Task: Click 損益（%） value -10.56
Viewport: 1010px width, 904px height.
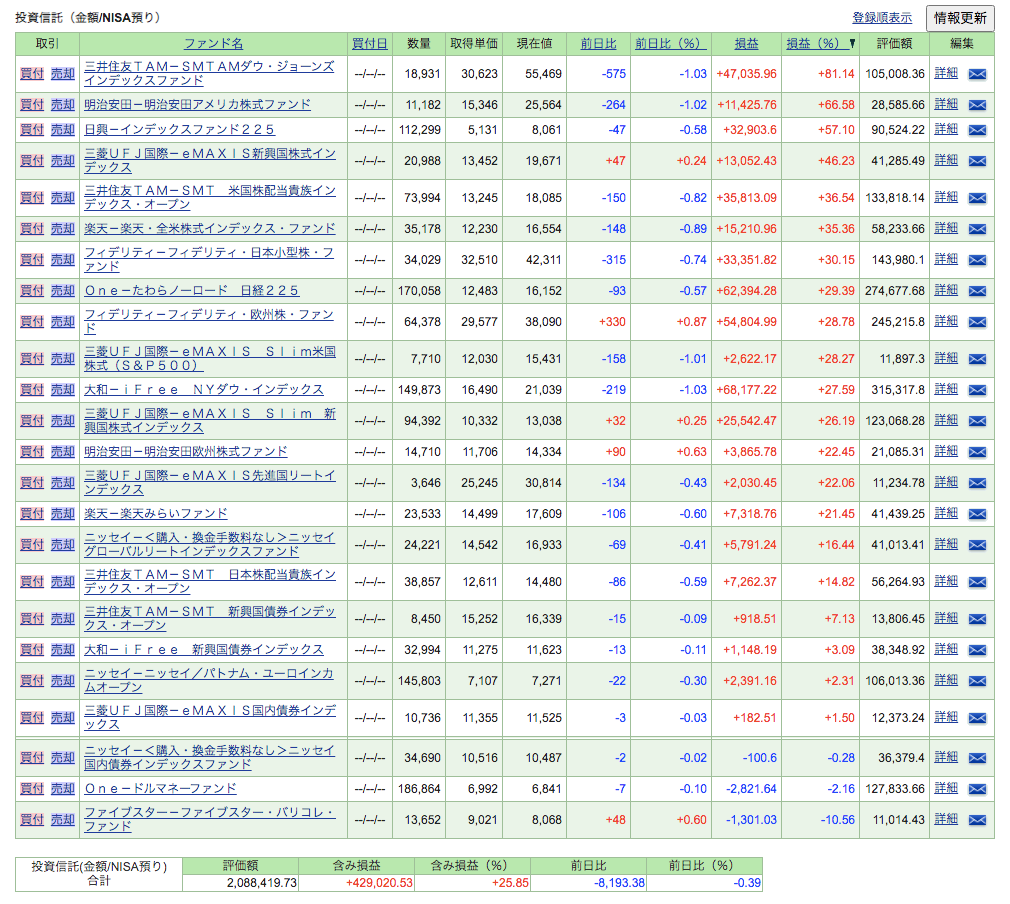Action: point(837,820)
